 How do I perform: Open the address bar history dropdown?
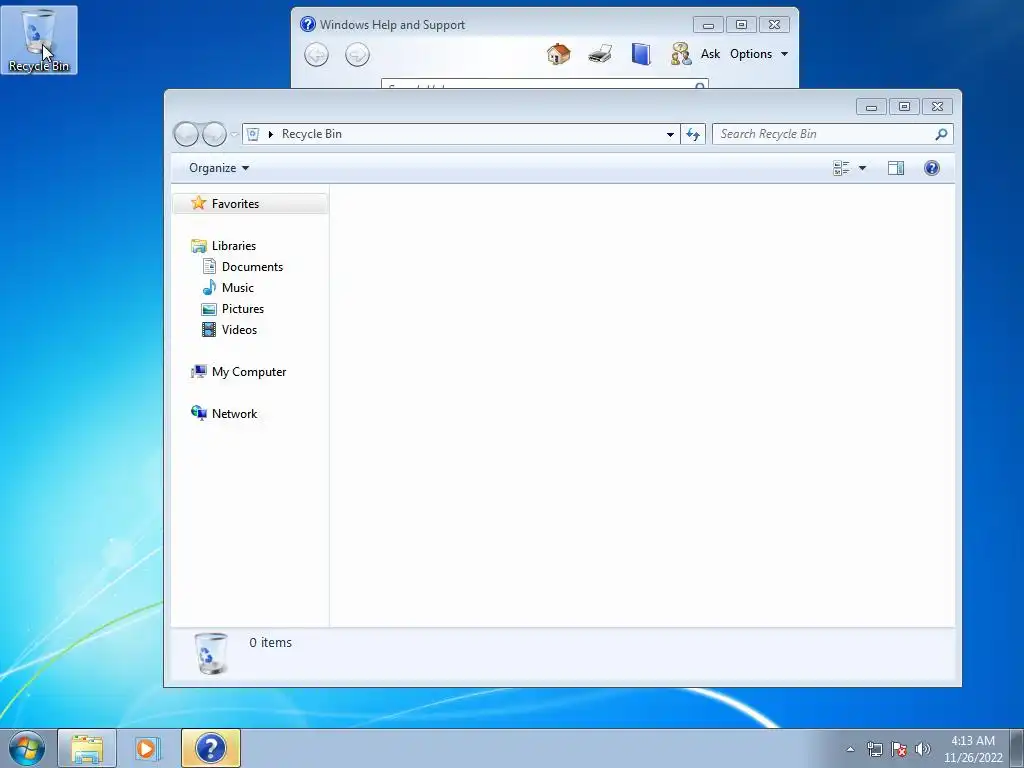[670, 135]
